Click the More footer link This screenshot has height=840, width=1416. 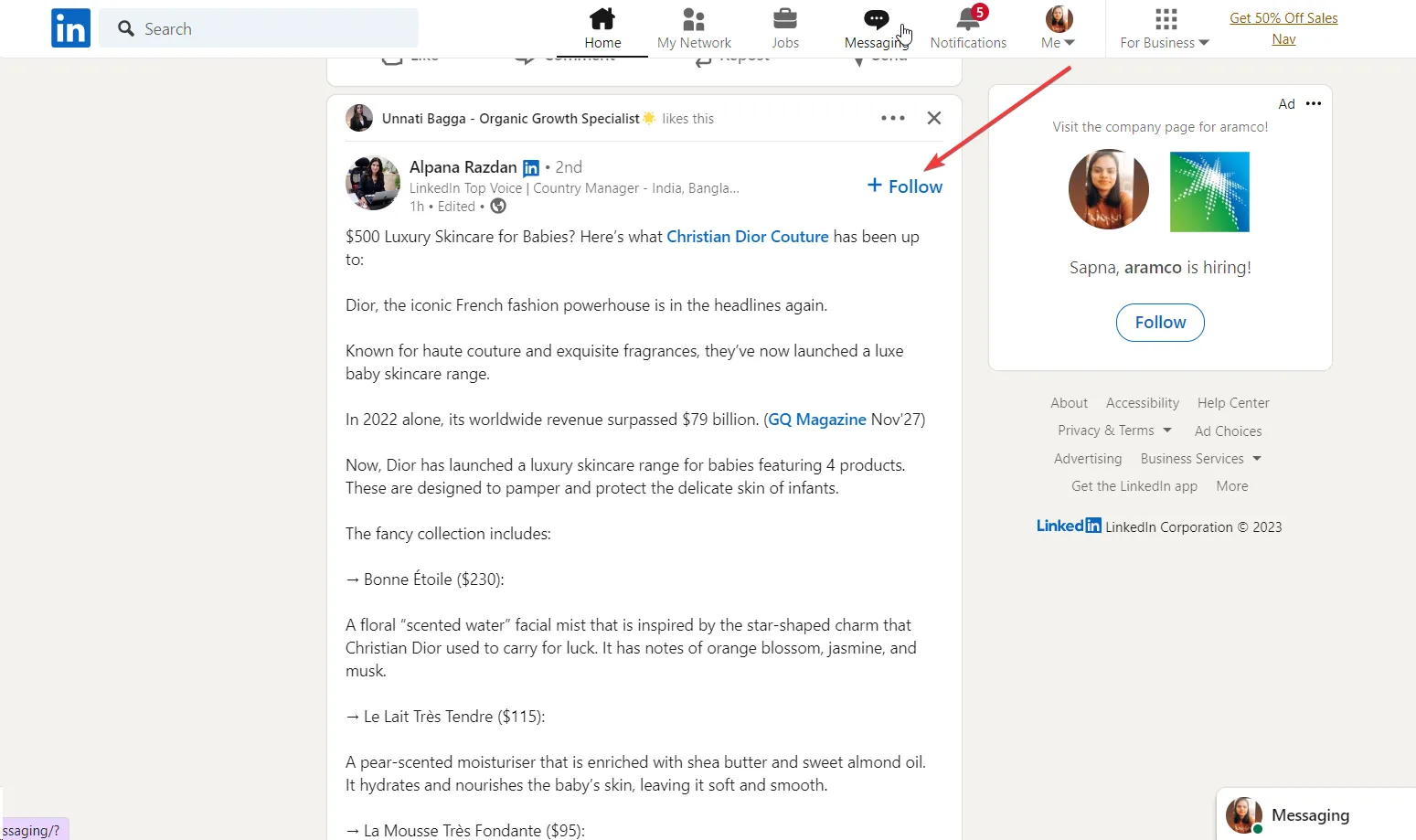pos(1232,486)
